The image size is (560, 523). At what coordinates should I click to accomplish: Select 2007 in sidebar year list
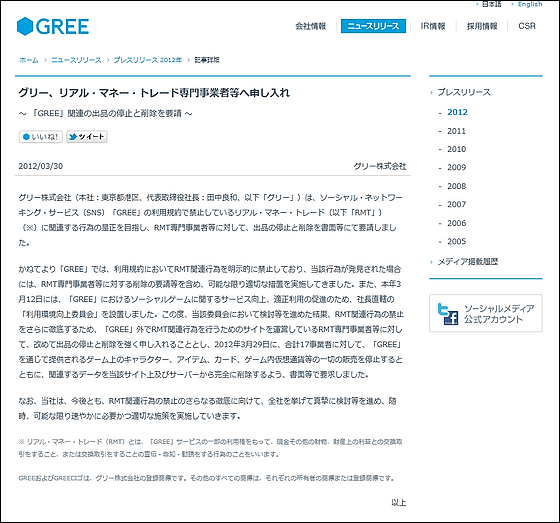pos(456,204)
